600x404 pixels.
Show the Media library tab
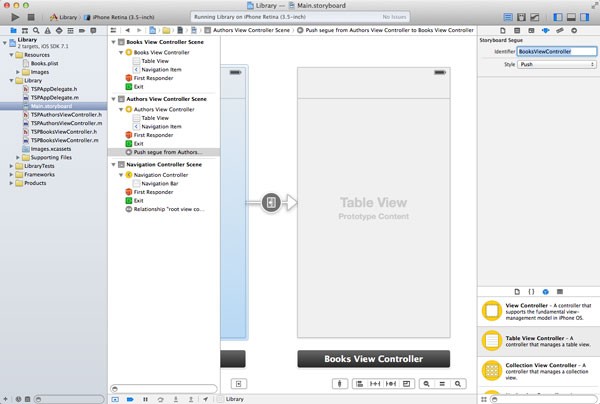560,292
